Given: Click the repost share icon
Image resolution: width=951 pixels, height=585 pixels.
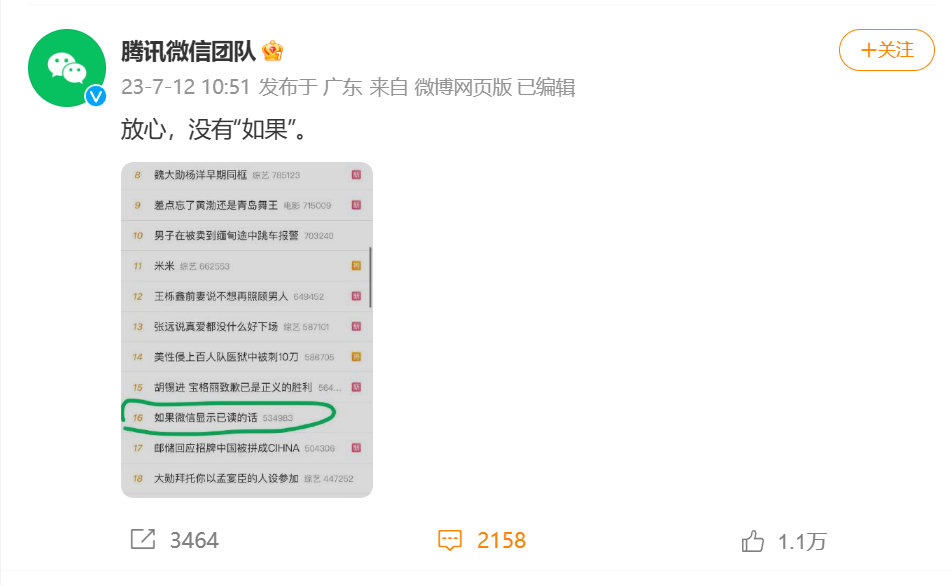Looking at the screenshot, I should click(143, 539).
